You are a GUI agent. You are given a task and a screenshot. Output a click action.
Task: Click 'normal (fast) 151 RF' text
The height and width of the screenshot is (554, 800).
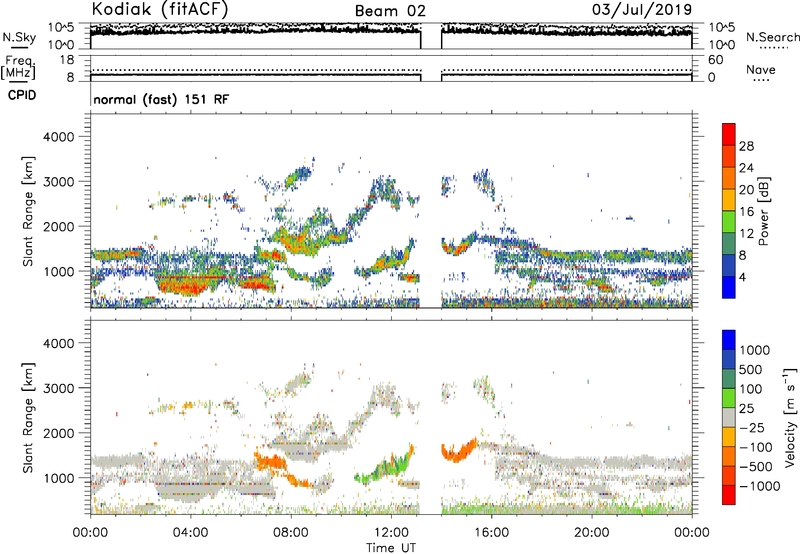[161, 99]
